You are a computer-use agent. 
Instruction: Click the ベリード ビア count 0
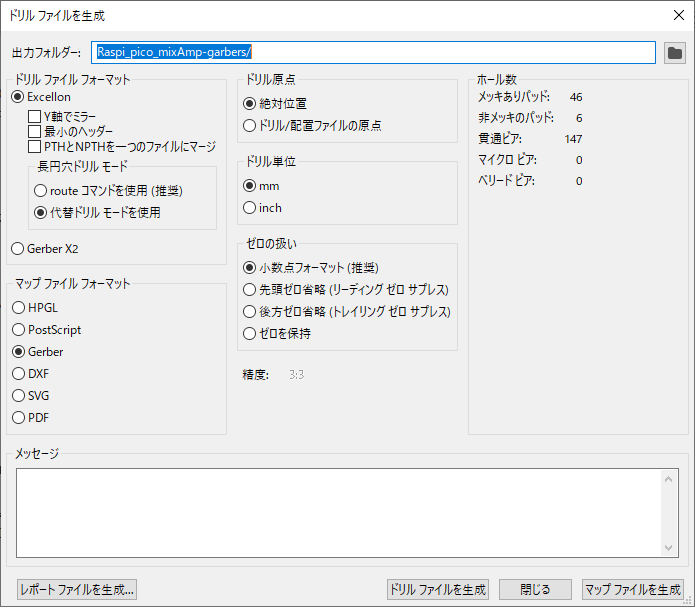[x=579, y=181]
